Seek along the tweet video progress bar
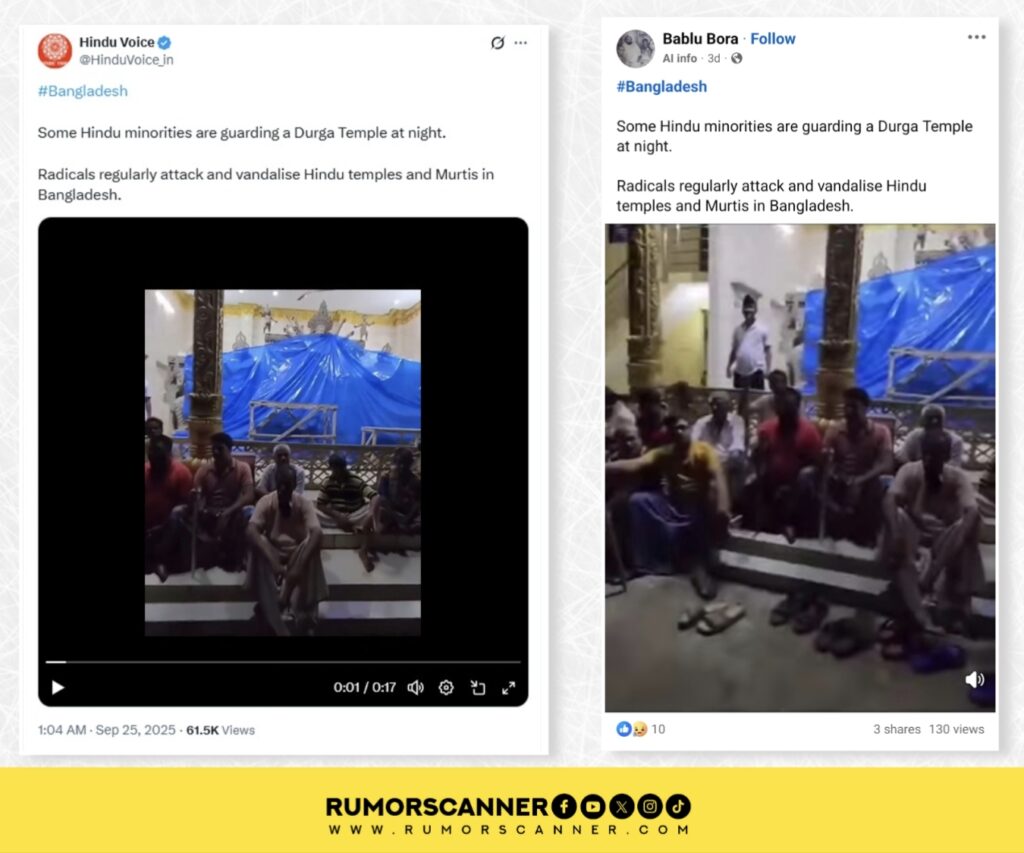The width and height of the screenshot is (1024, 853). (x=283, y=662)
